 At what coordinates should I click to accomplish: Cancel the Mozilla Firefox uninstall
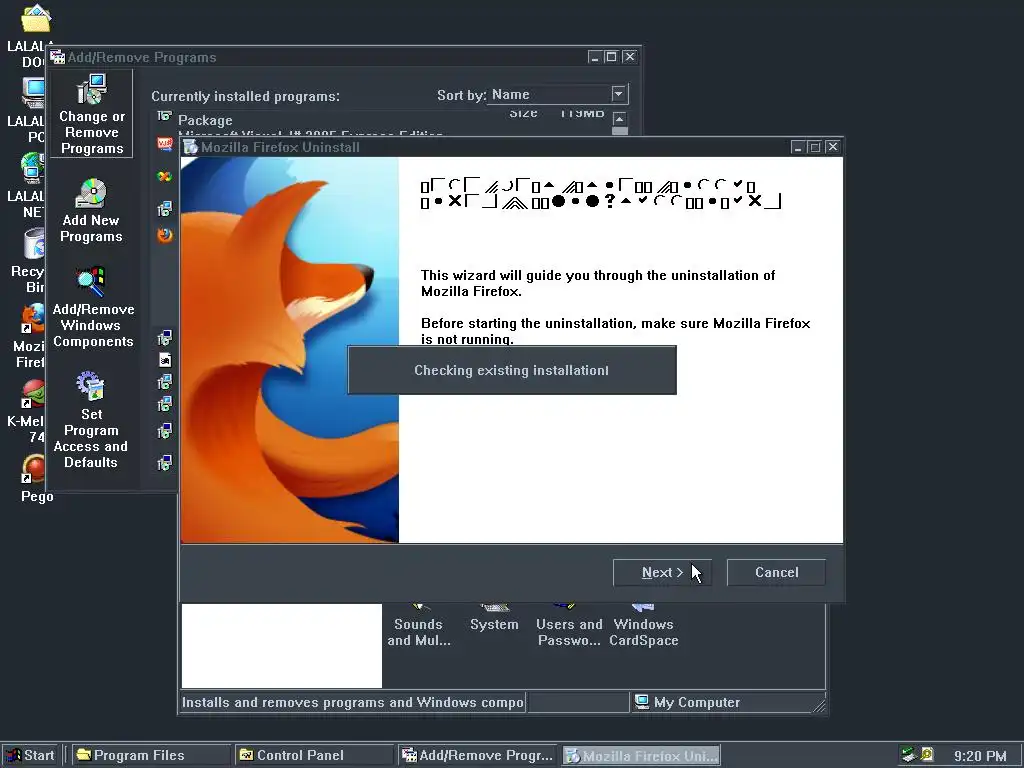tap(776, 572)
